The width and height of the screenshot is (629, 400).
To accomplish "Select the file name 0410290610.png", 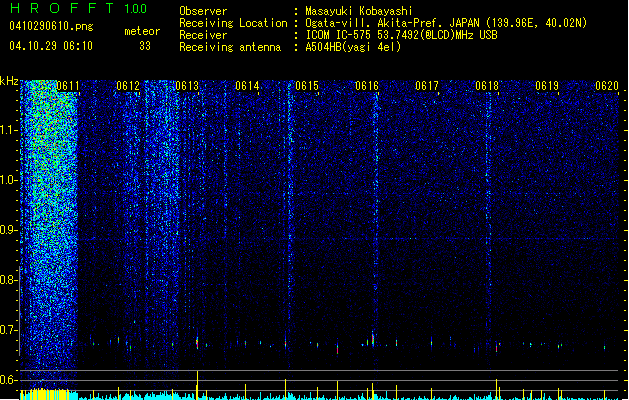I will click(x=51, y=26).
